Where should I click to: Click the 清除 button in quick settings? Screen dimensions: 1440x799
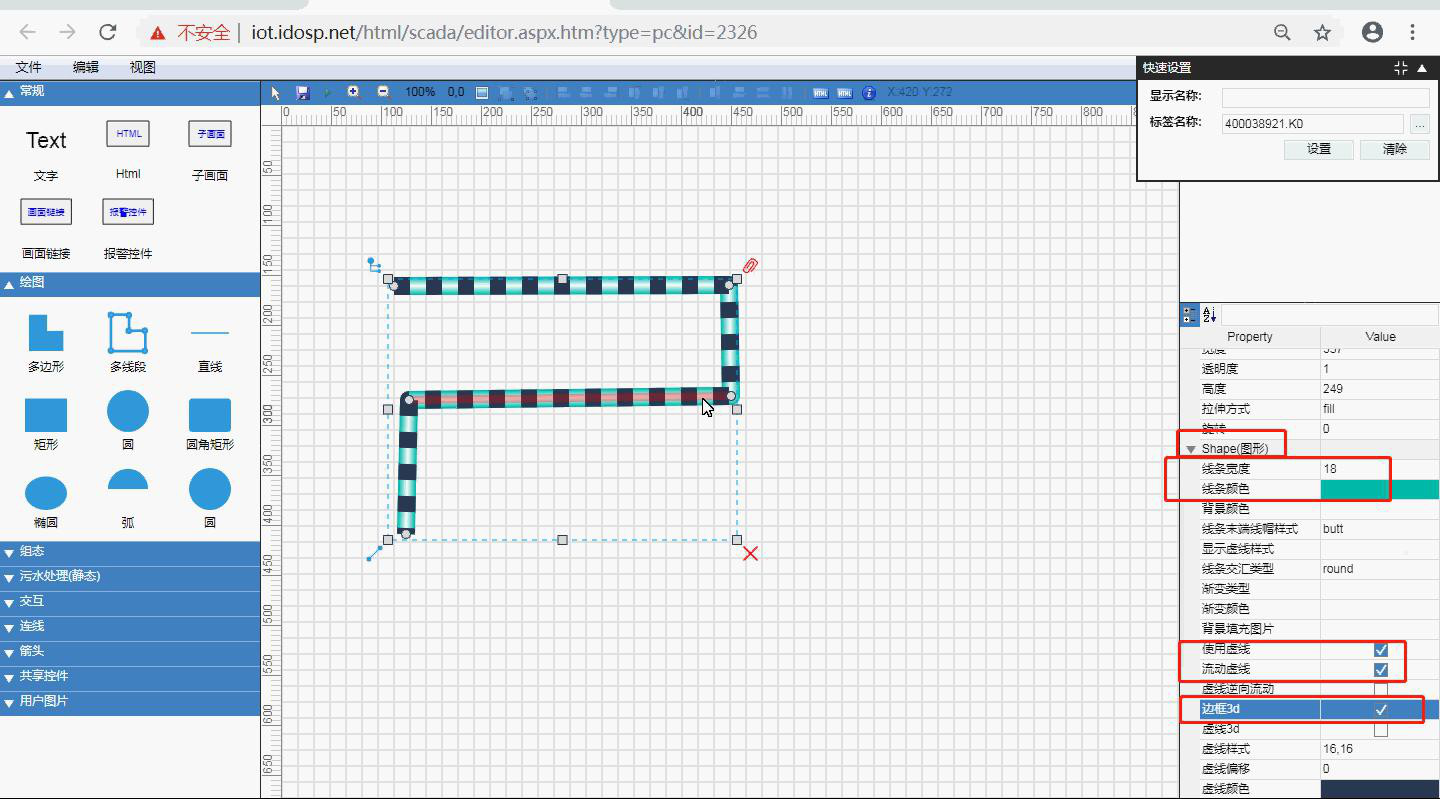click(x=1394, y=149)
